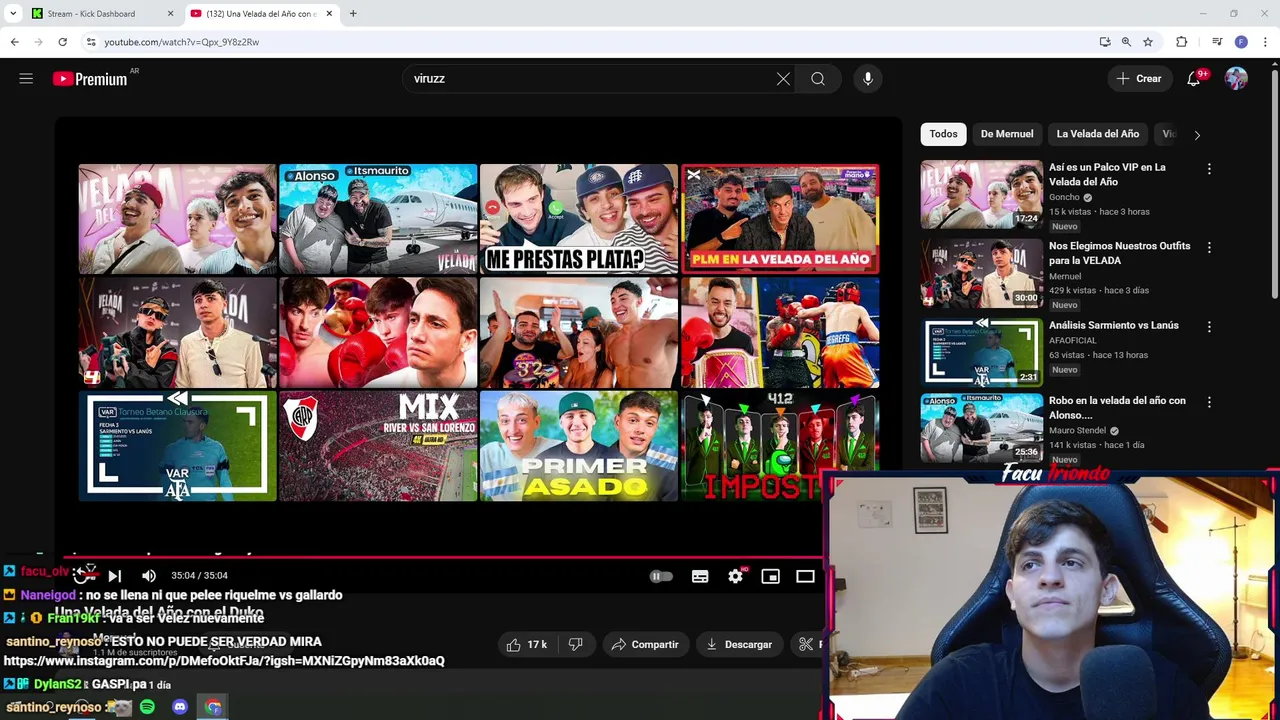Open the YouTube hamburger guide menu
The width and height of the screenshot is (1280, 720).
tap(26, 79)
